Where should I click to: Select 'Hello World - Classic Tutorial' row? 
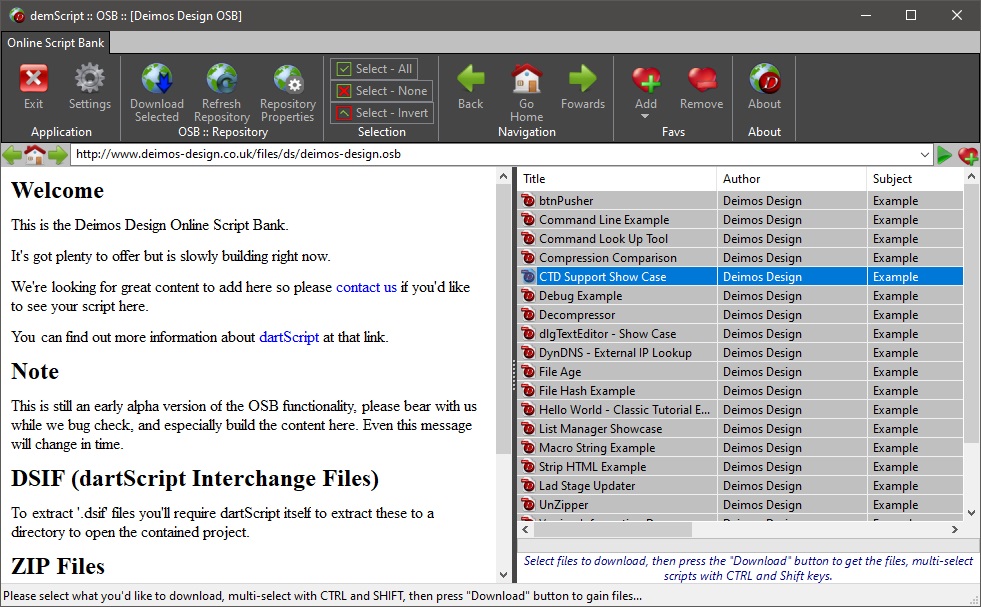(x=740, y=409)
